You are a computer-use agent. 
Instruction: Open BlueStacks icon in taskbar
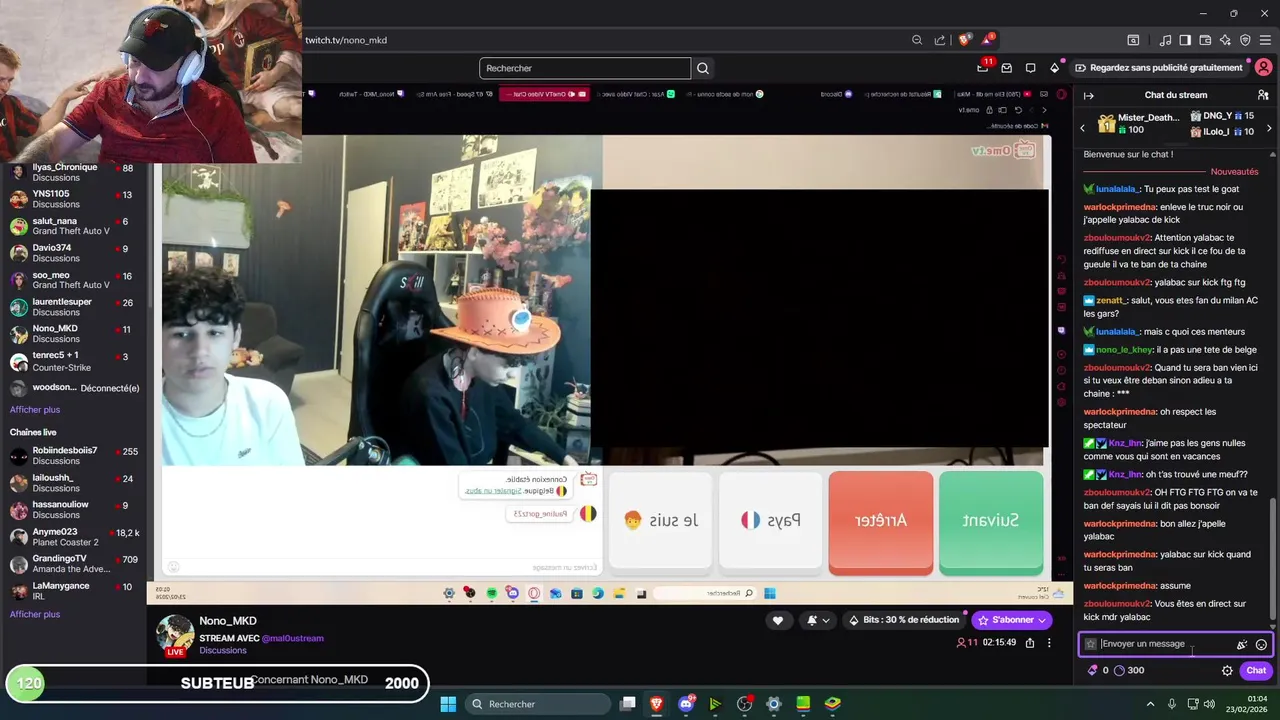832,704
